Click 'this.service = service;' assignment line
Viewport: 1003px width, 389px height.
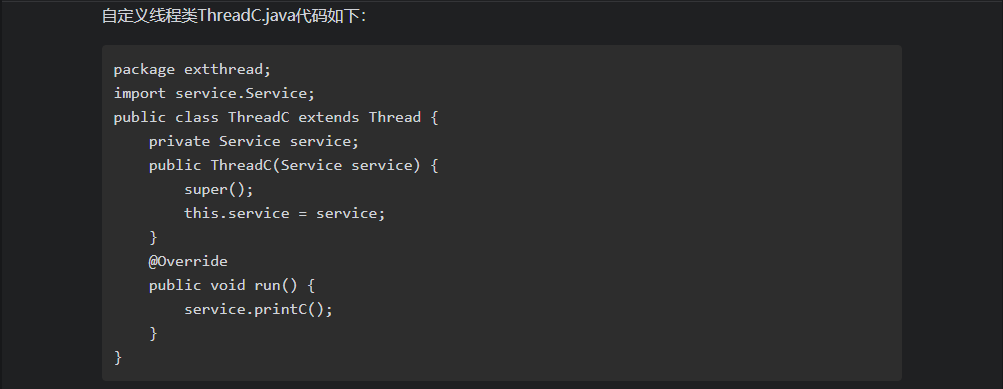285,213
